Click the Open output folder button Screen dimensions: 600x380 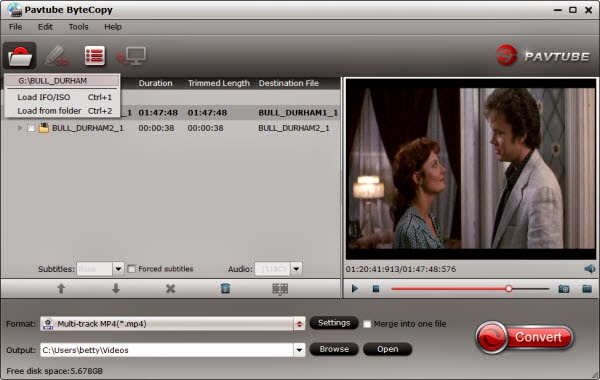point(387,349)
